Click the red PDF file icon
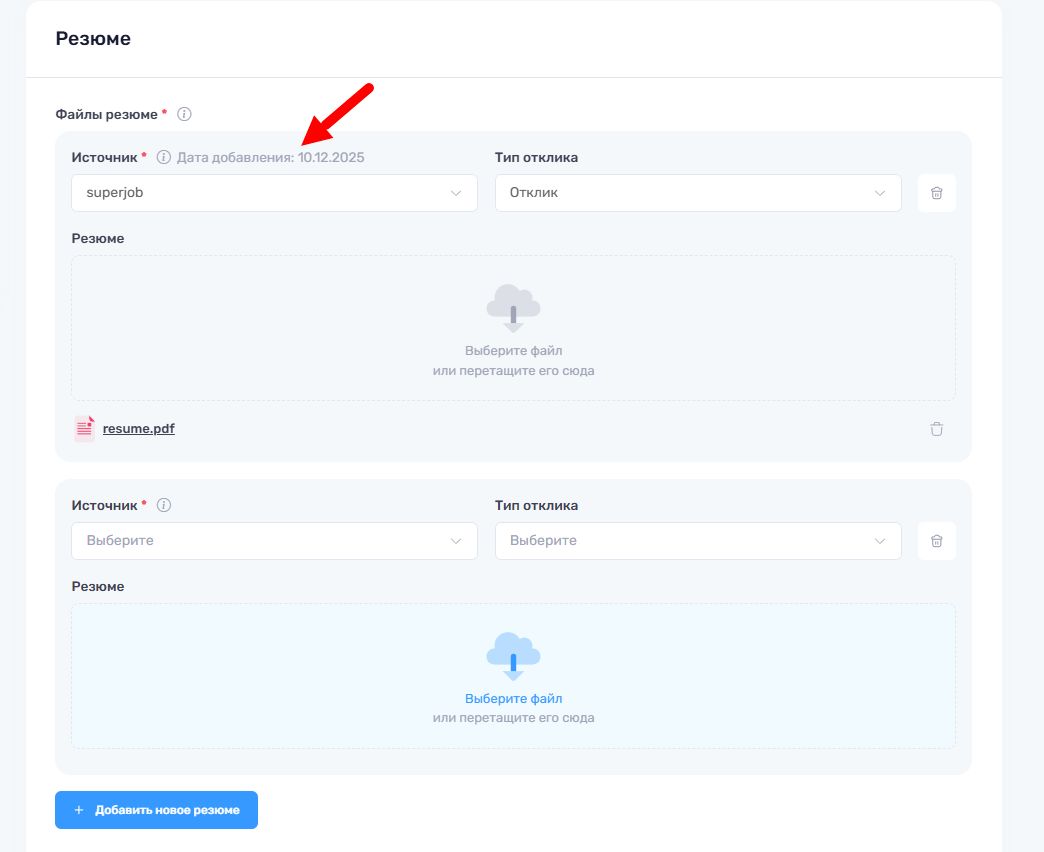 84,429
